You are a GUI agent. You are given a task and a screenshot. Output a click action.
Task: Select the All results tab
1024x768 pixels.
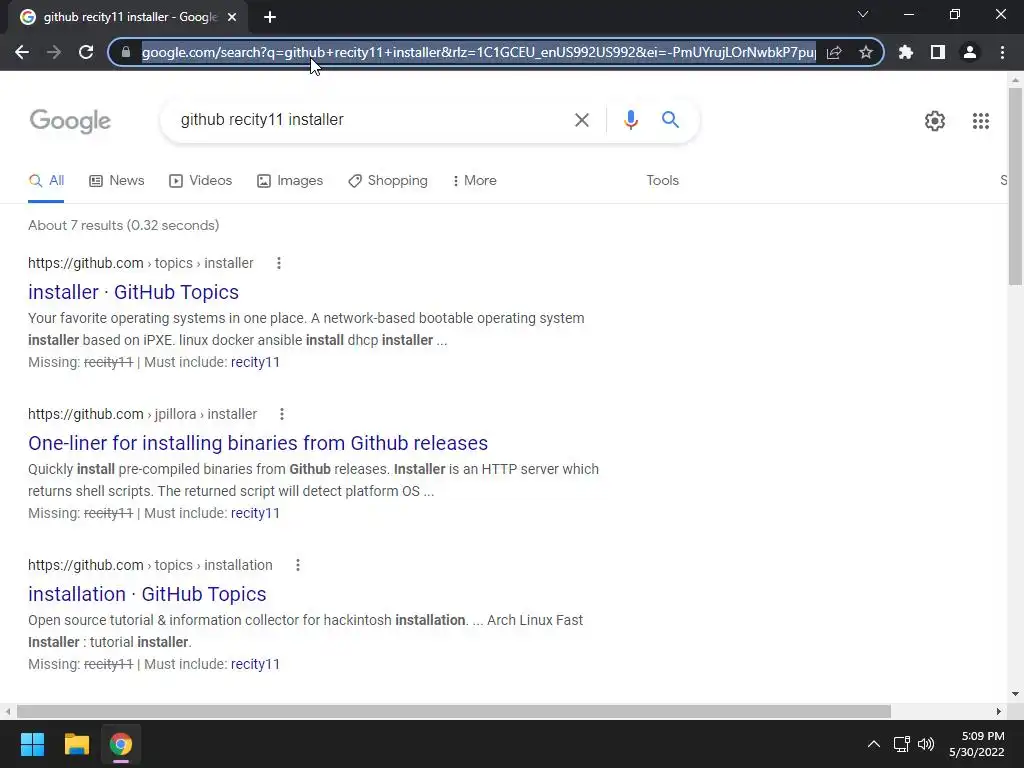(x=46, y=181)
